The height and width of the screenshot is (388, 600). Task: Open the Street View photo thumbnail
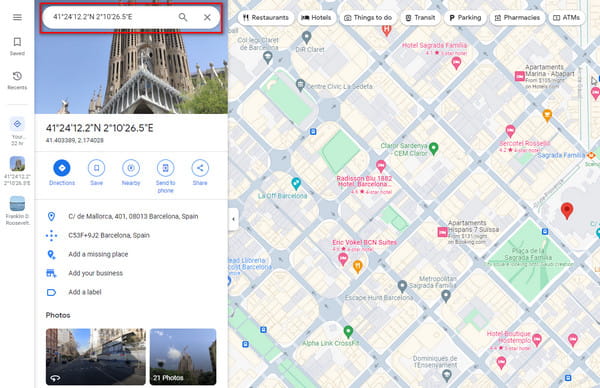click(x=96, y=357)
